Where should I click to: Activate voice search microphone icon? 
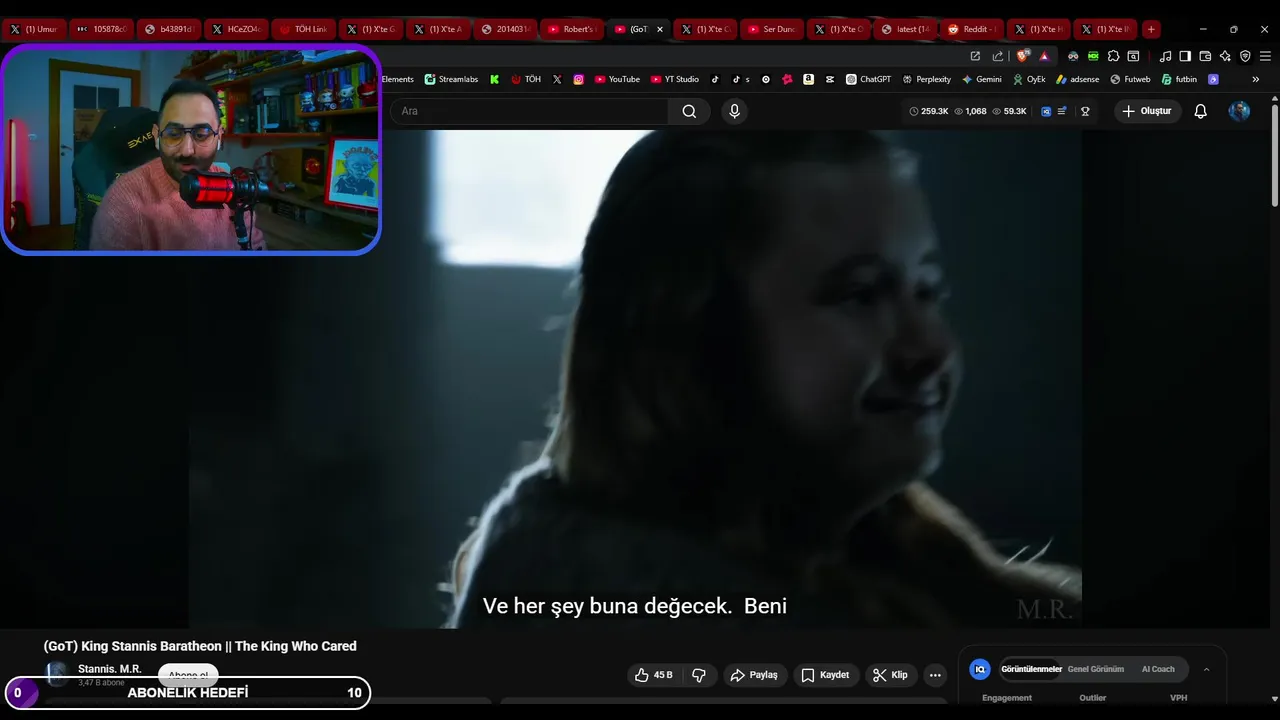735,111
